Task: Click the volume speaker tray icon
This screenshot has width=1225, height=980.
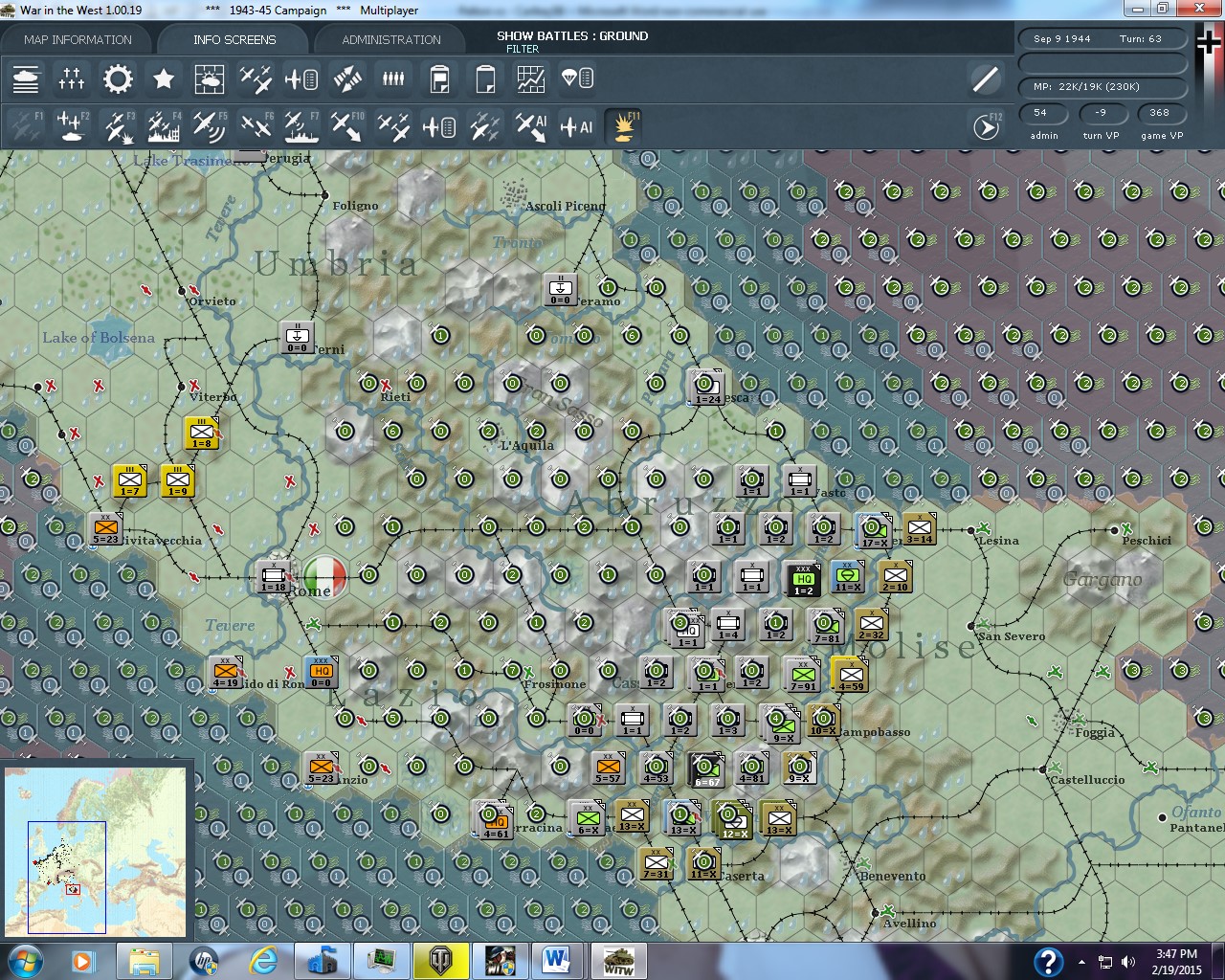Action: 1129,962
